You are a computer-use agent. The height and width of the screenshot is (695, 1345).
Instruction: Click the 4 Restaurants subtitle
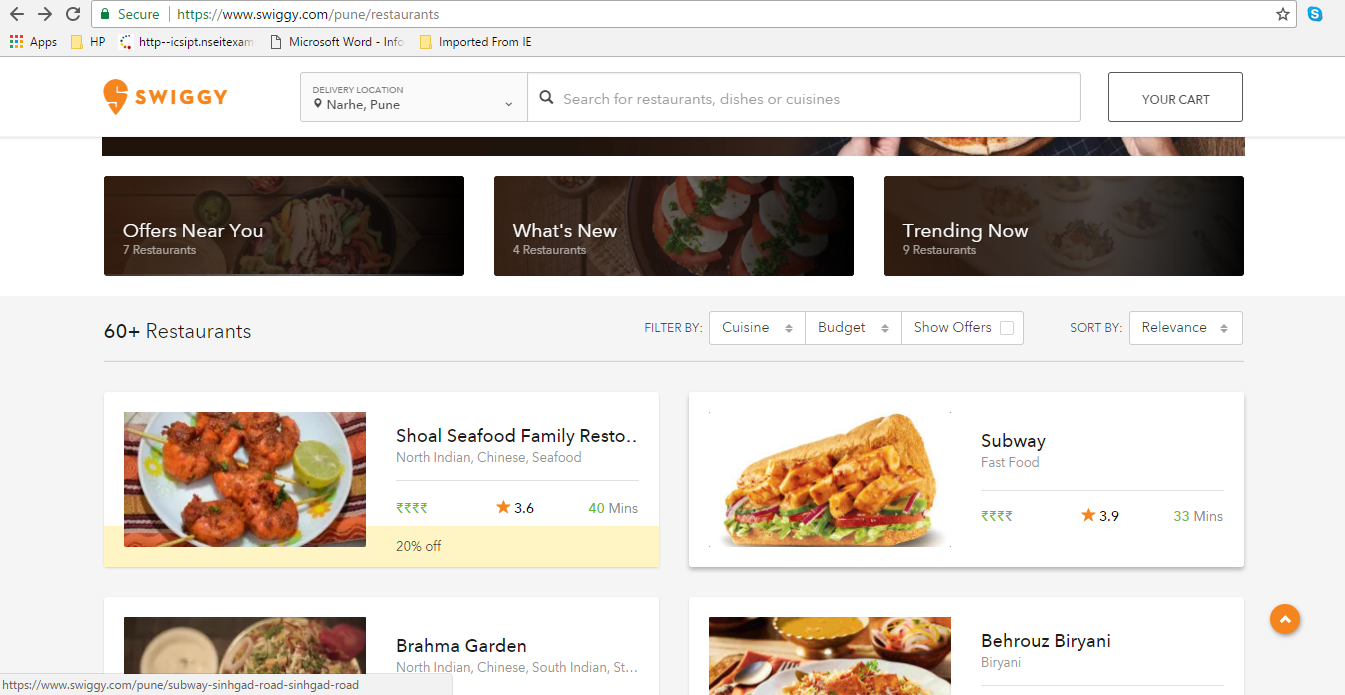(x=549, y=250)
